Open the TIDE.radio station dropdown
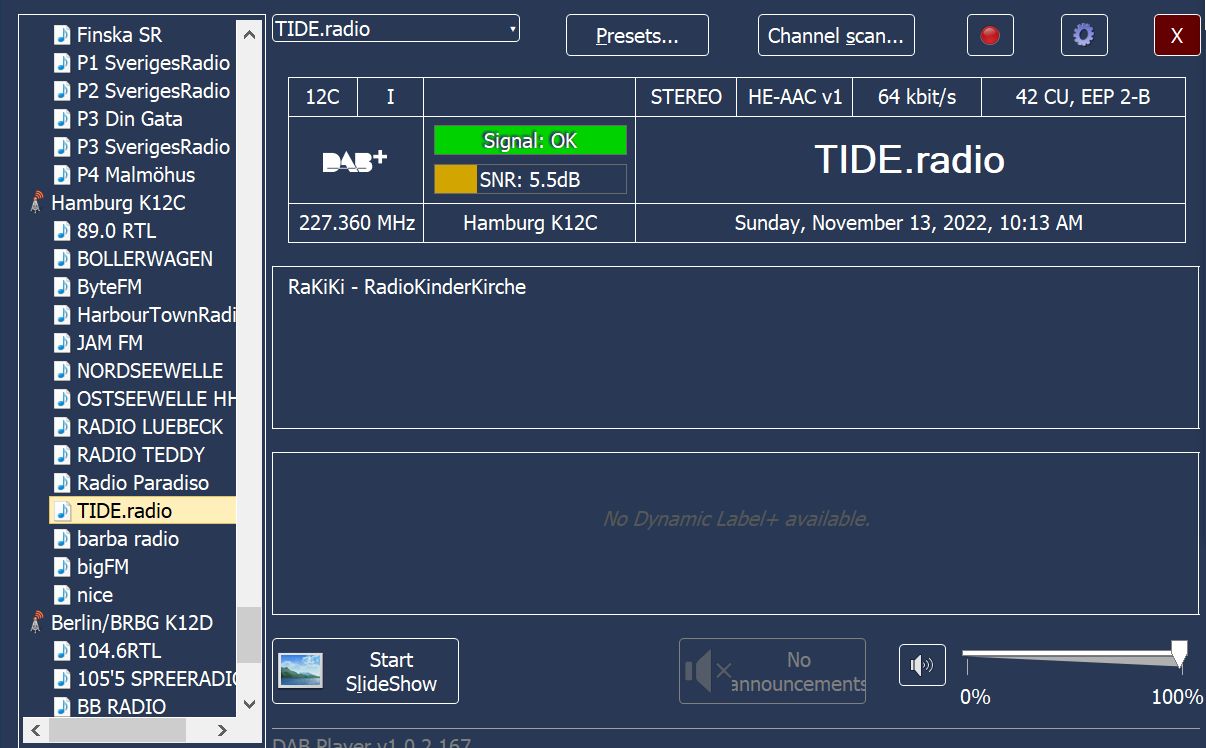 395,29
